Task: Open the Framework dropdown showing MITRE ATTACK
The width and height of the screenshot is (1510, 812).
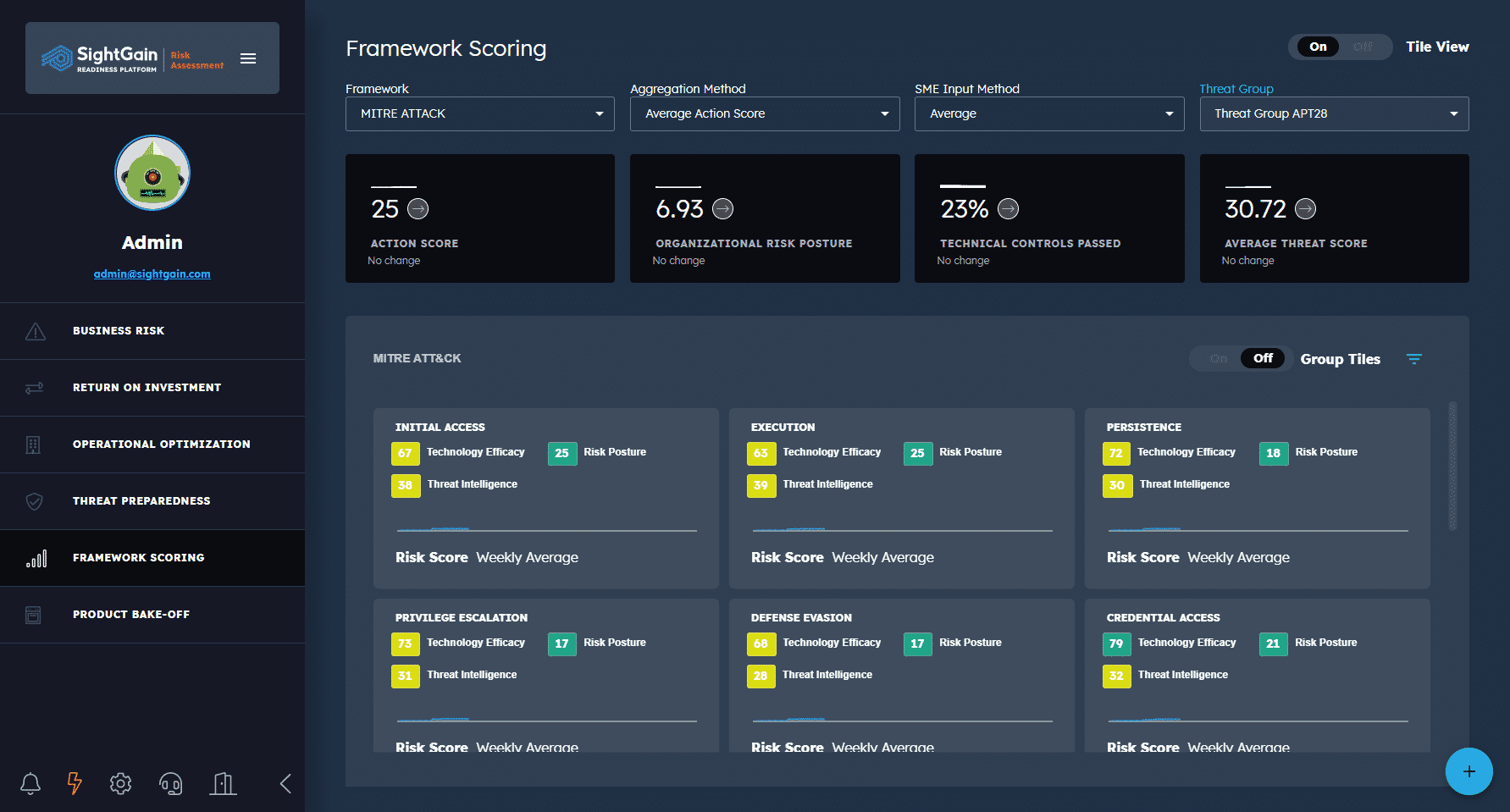Action: tap(480, 113)
